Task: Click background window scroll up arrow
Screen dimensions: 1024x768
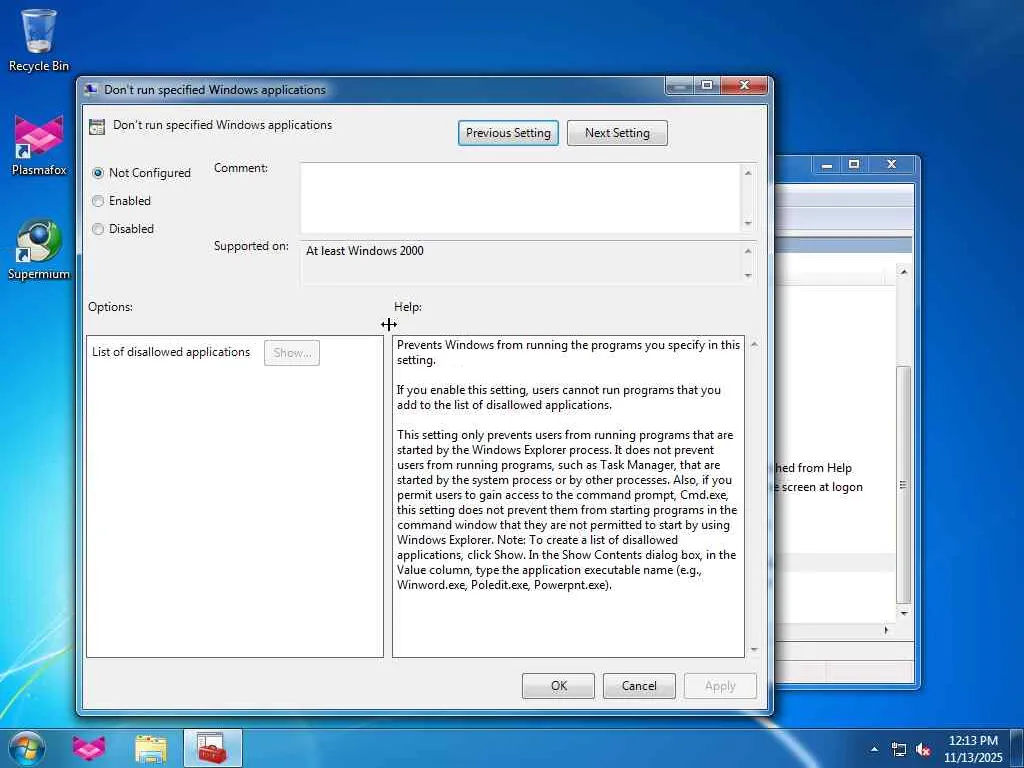Action: coord(903,272)
